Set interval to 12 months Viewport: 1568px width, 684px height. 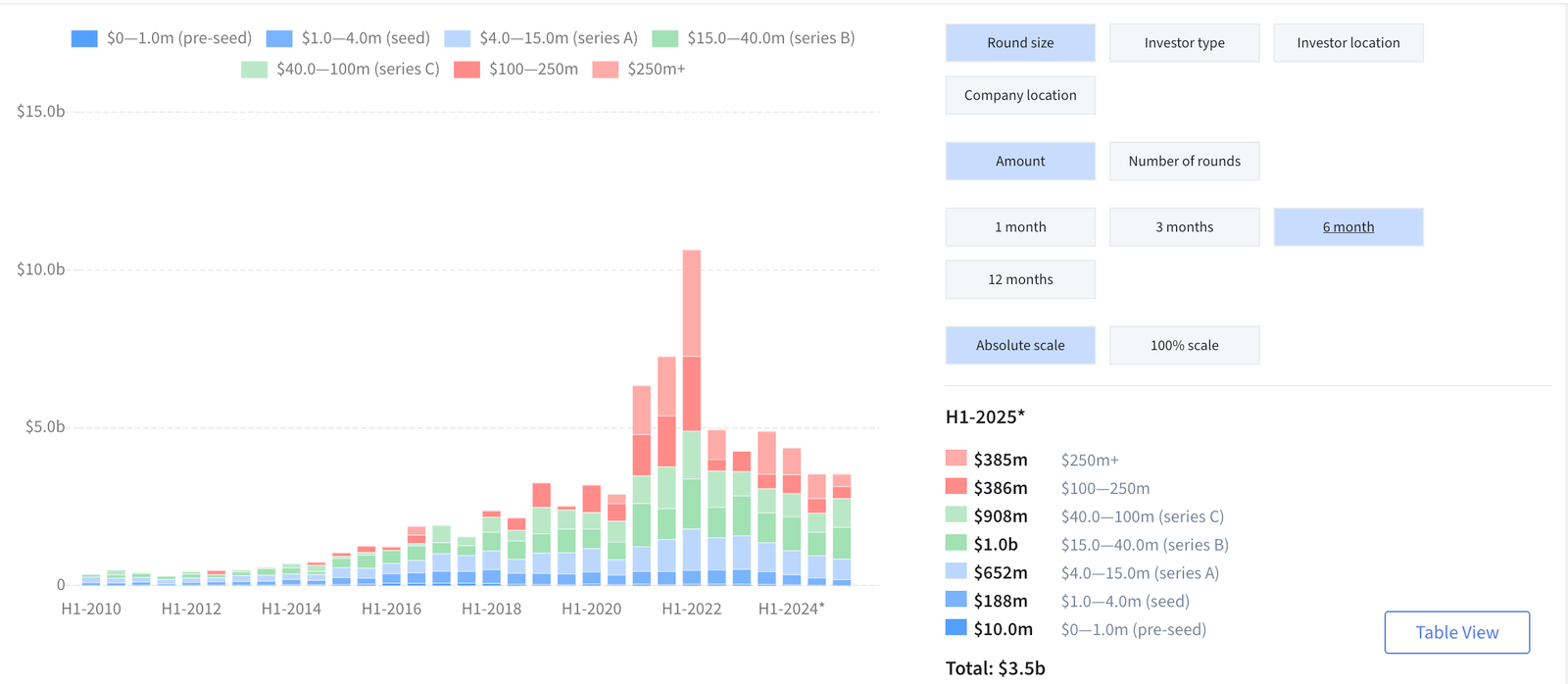point(1020,279)
